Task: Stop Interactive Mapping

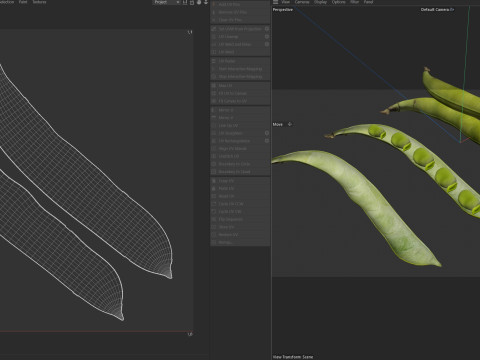Action: (240, 77)
